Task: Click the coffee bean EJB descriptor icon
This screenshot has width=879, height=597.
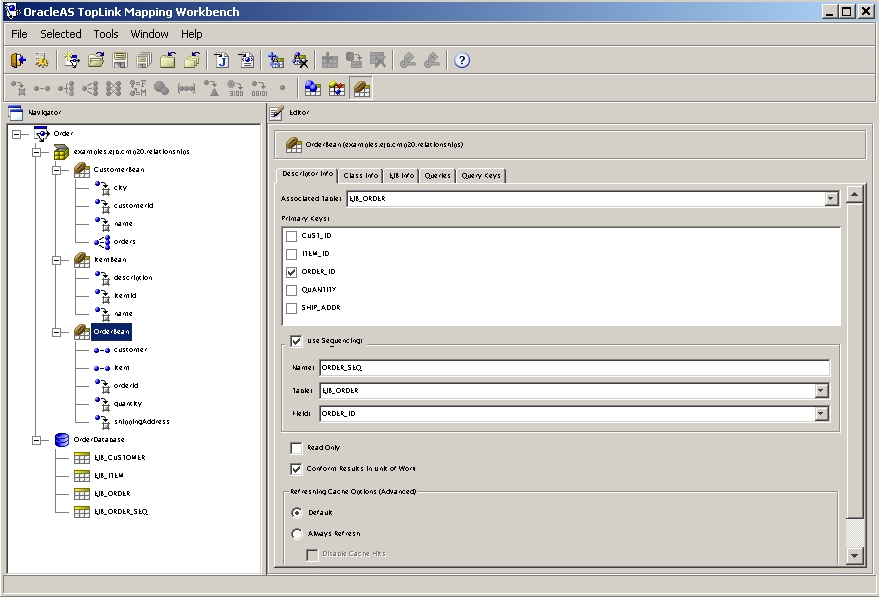Action: [362, 88]
